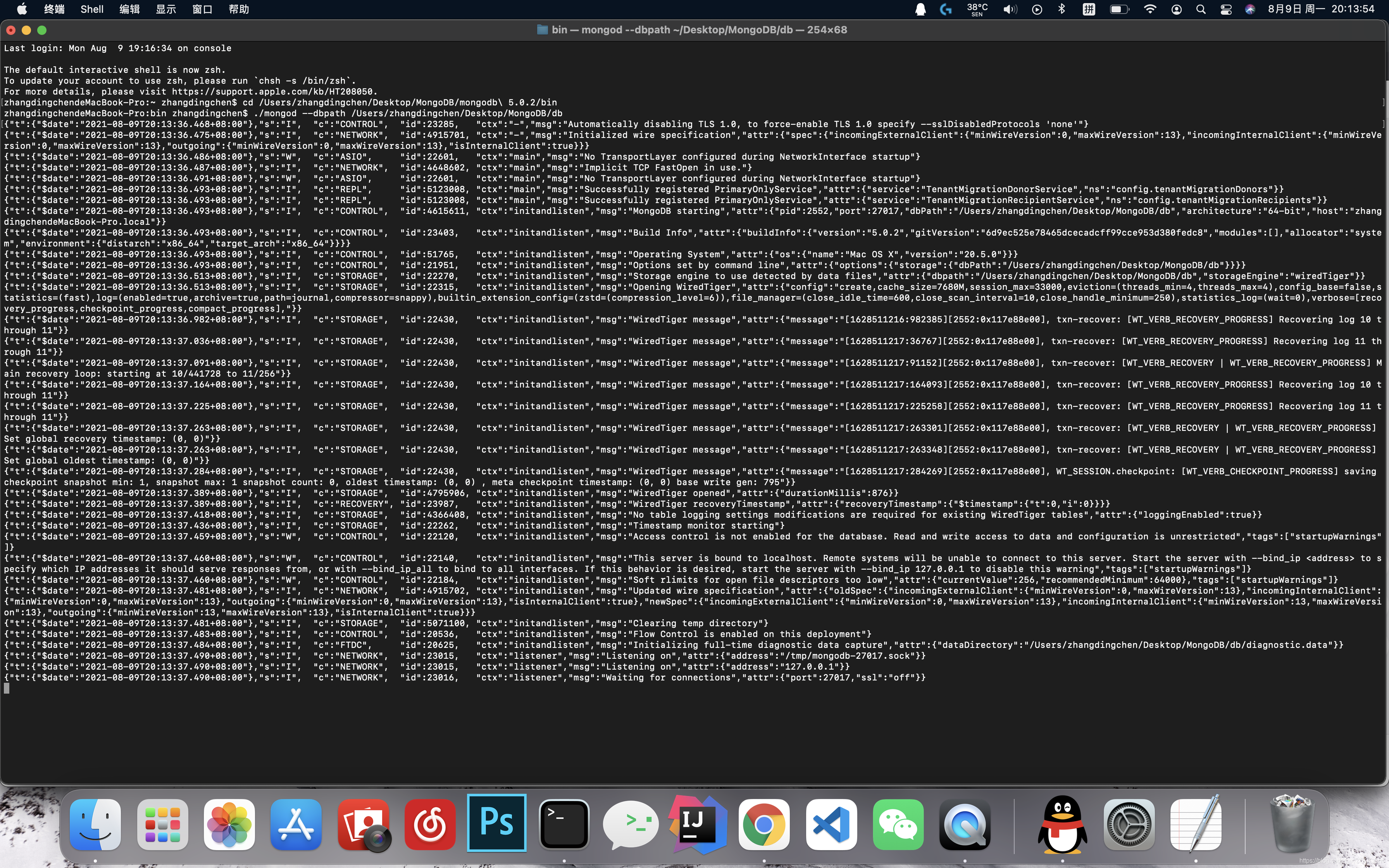The image size is (1389, 868).
Task: Open the volume control menu
Action: click(1010, 9)
